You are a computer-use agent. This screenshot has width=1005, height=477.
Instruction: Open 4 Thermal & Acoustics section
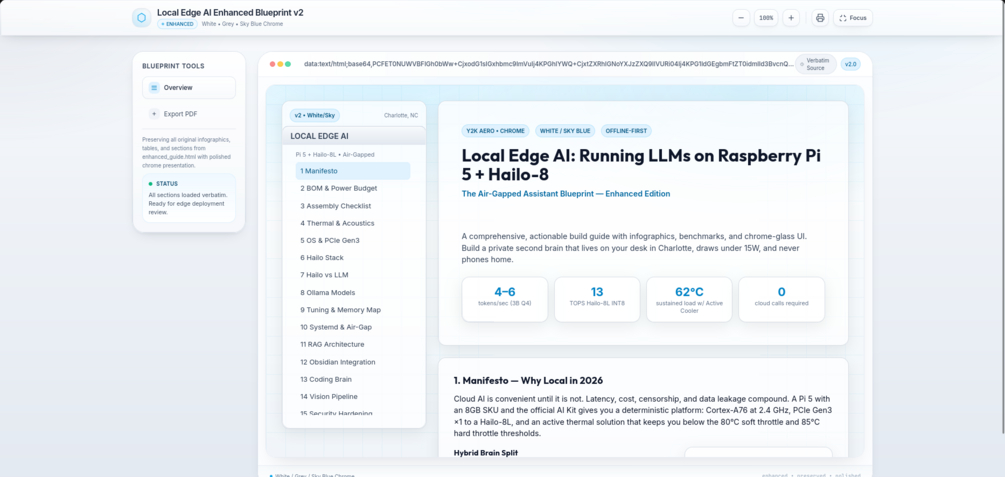353,223
